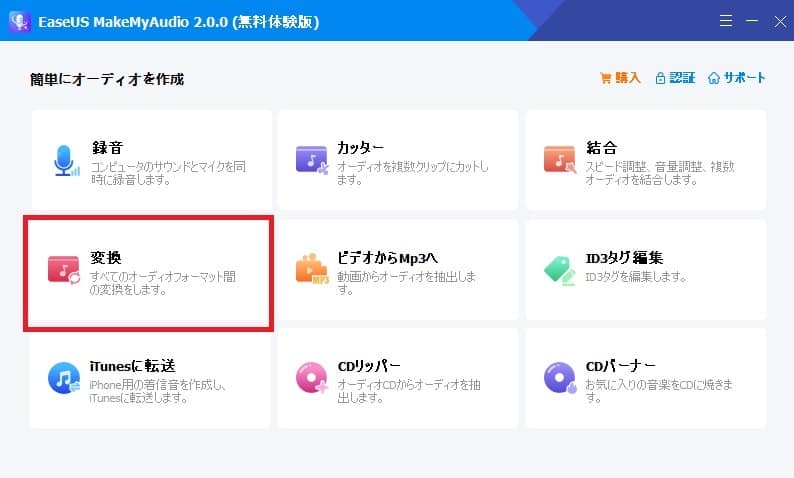Open CDリッパー tool title
794x478 pixels.
click(x=369, y=366)
